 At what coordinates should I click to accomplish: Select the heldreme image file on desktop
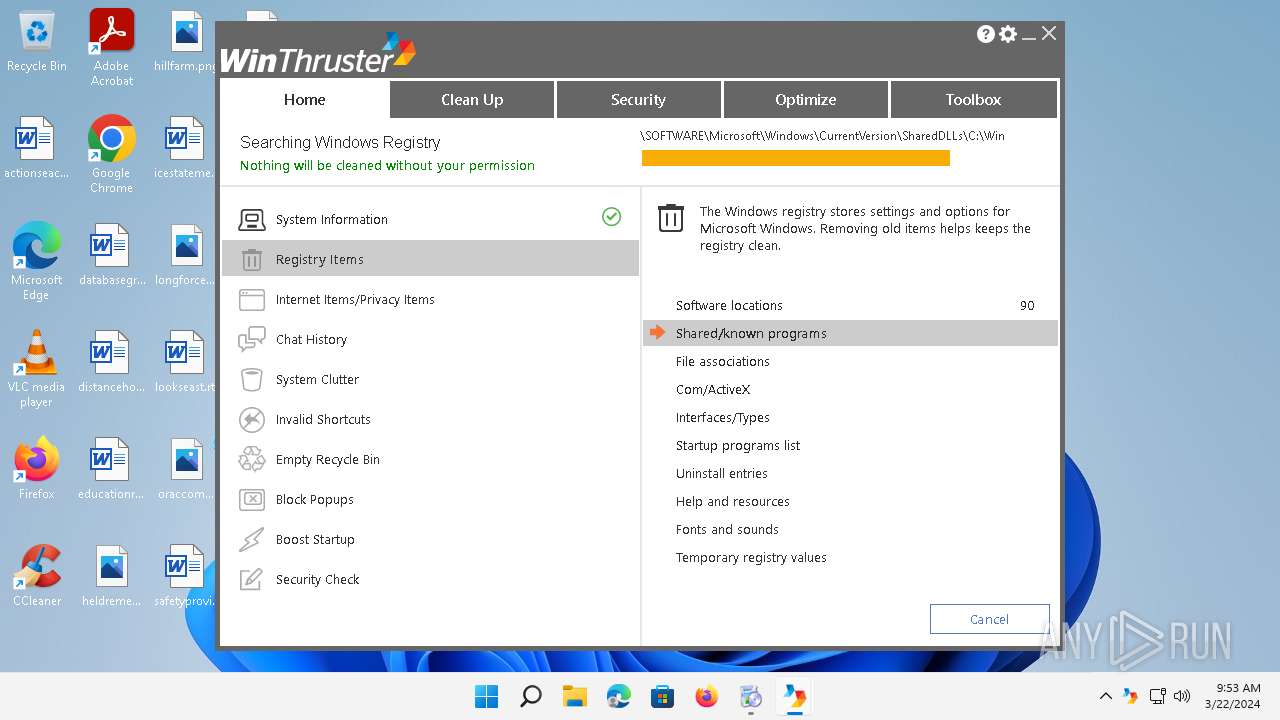pyautogui.click(x=112, y=576)
